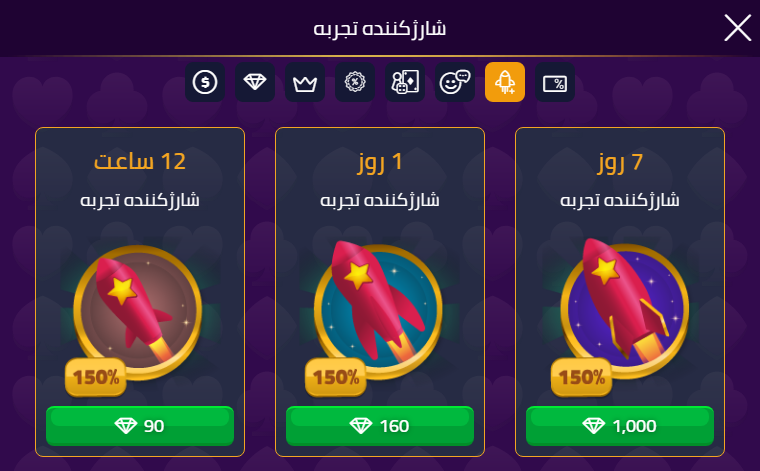Screen dimensions: 760x471
Task: Select the emoji chat category icon
Action: 455,82
